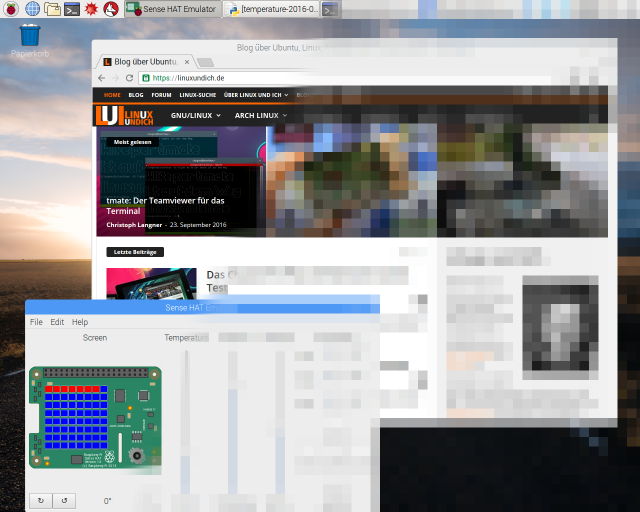Switch to the terminal window taskbar entry
640x512 pixels.
[x=330, y=9]
